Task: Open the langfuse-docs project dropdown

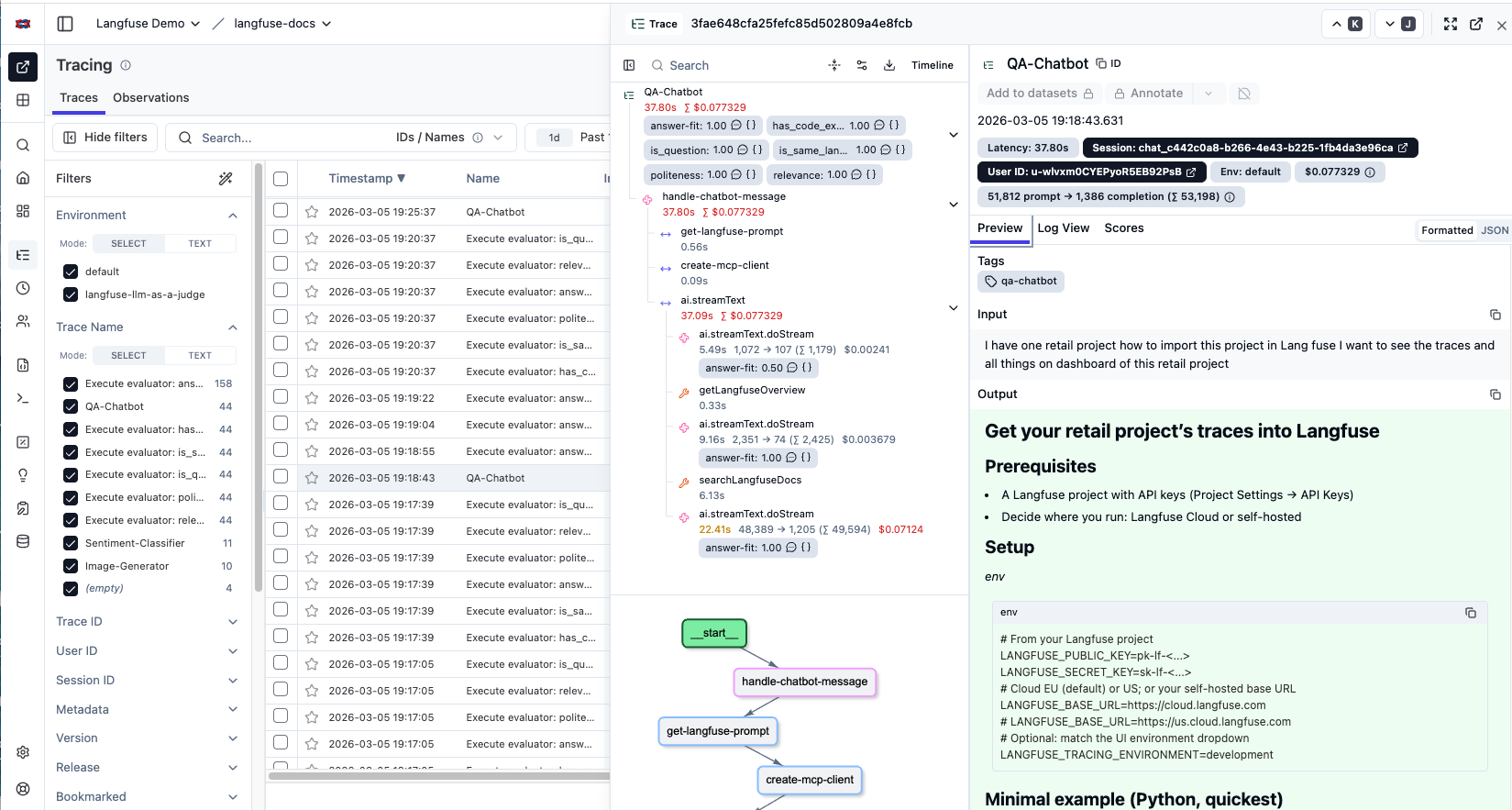Action: [x=281, y=24]
